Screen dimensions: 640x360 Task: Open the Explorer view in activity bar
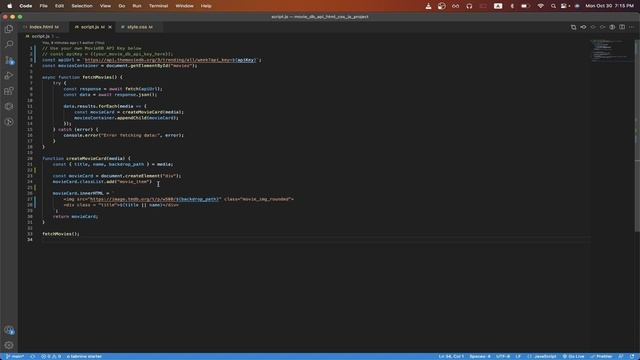(9, 29)
